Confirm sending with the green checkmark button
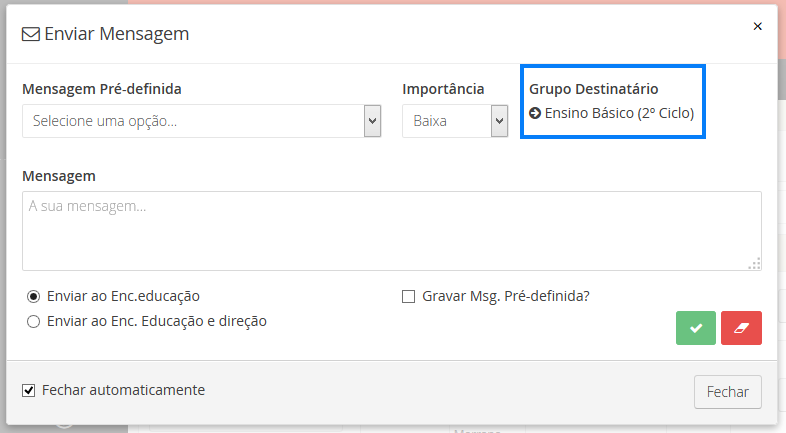786x433 pixels. tap(695, 328)
